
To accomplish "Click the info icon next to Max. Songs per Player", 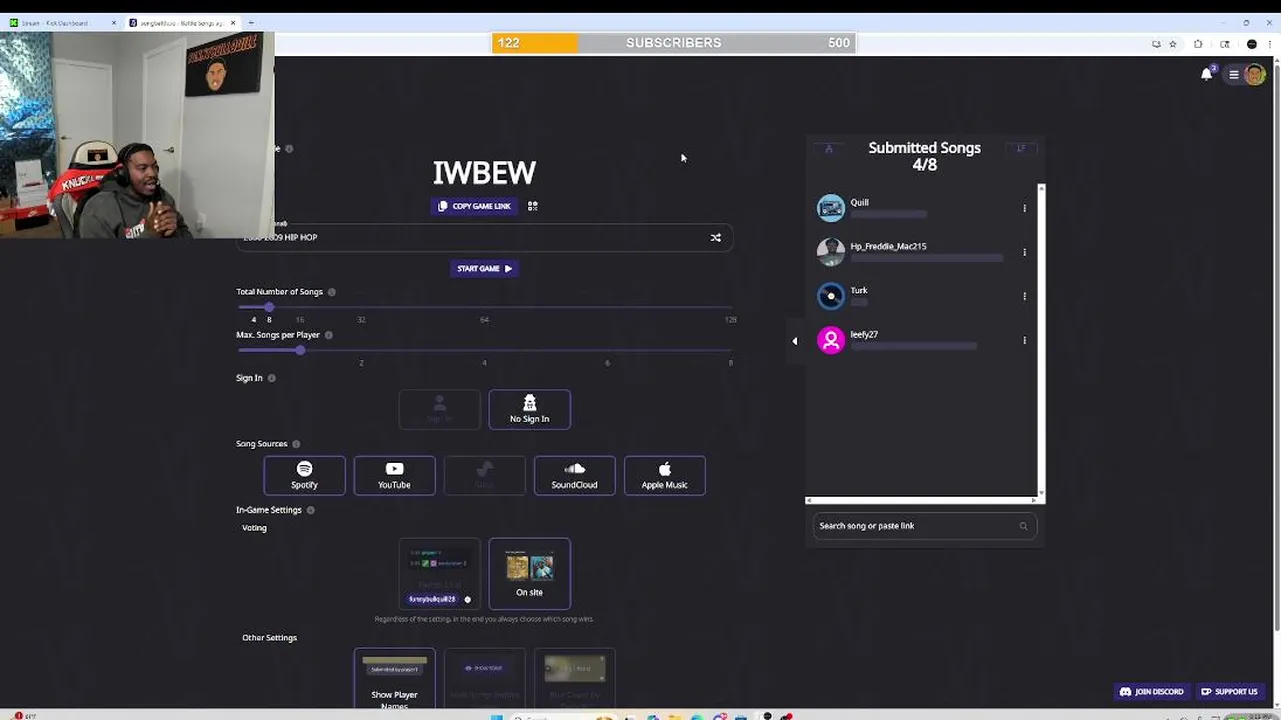I will (x=329, y=335).
